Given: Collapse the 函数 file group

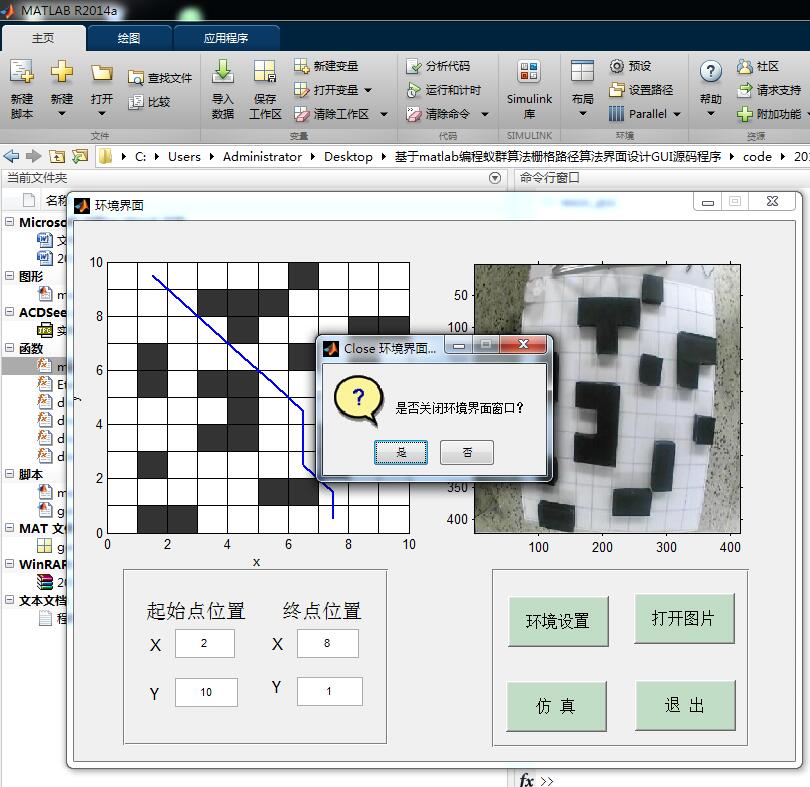Looking at the screenshot, I should [9, 348].
